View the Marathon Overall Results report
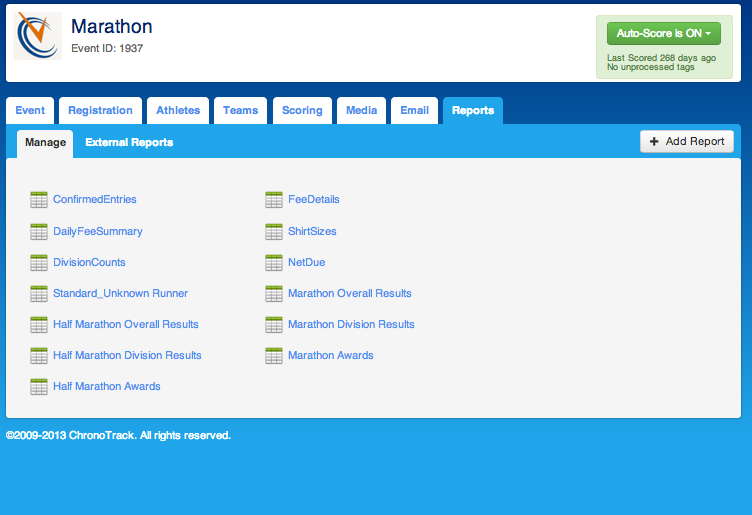This screenshot has width=752, height=515. pos(350,293)
